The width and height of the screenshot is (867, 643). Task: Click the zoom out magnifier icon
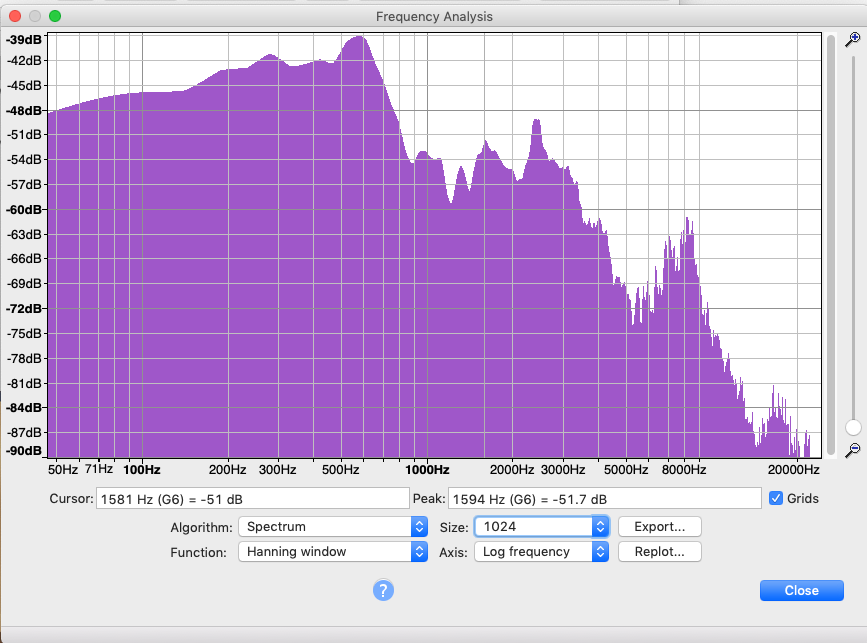853,450
